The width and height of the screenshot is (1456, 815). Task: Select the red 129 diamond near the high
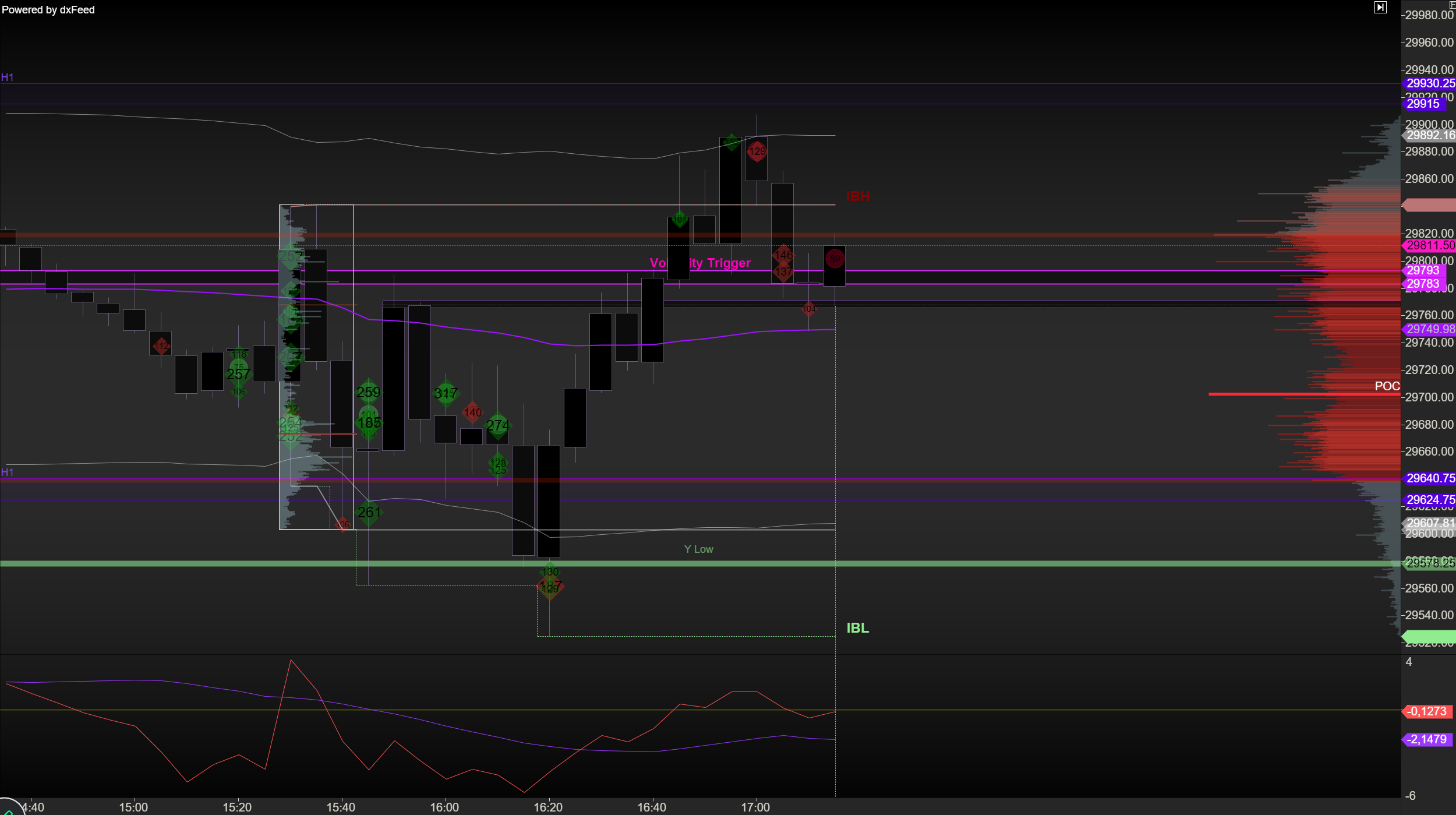(757, 151)
